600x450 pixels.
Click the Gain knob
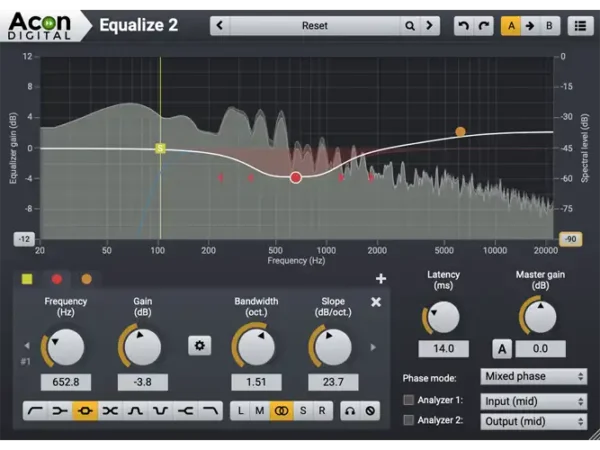pyautogui.click(x=142, y=347)
